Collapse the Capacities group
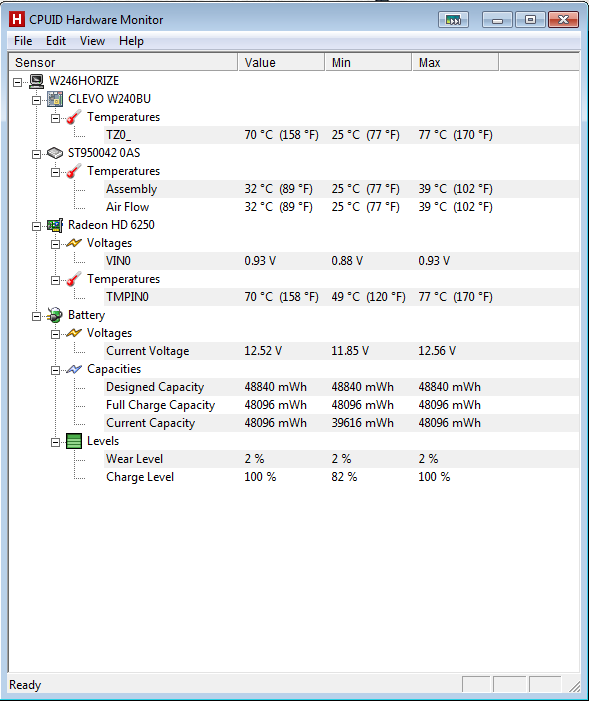 [x=55, y=370]
